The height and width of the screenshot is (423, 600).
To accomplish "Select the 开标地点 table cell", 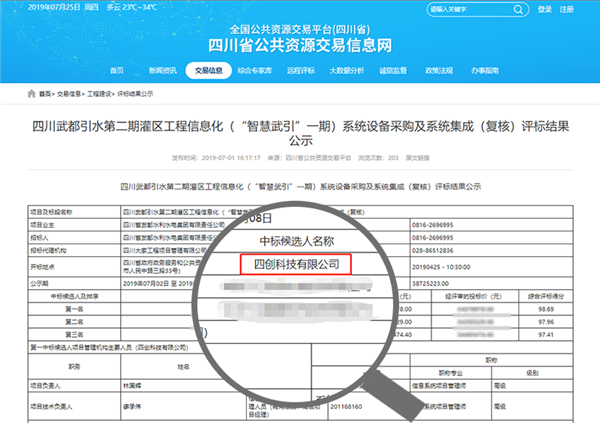I will point(74,267).
